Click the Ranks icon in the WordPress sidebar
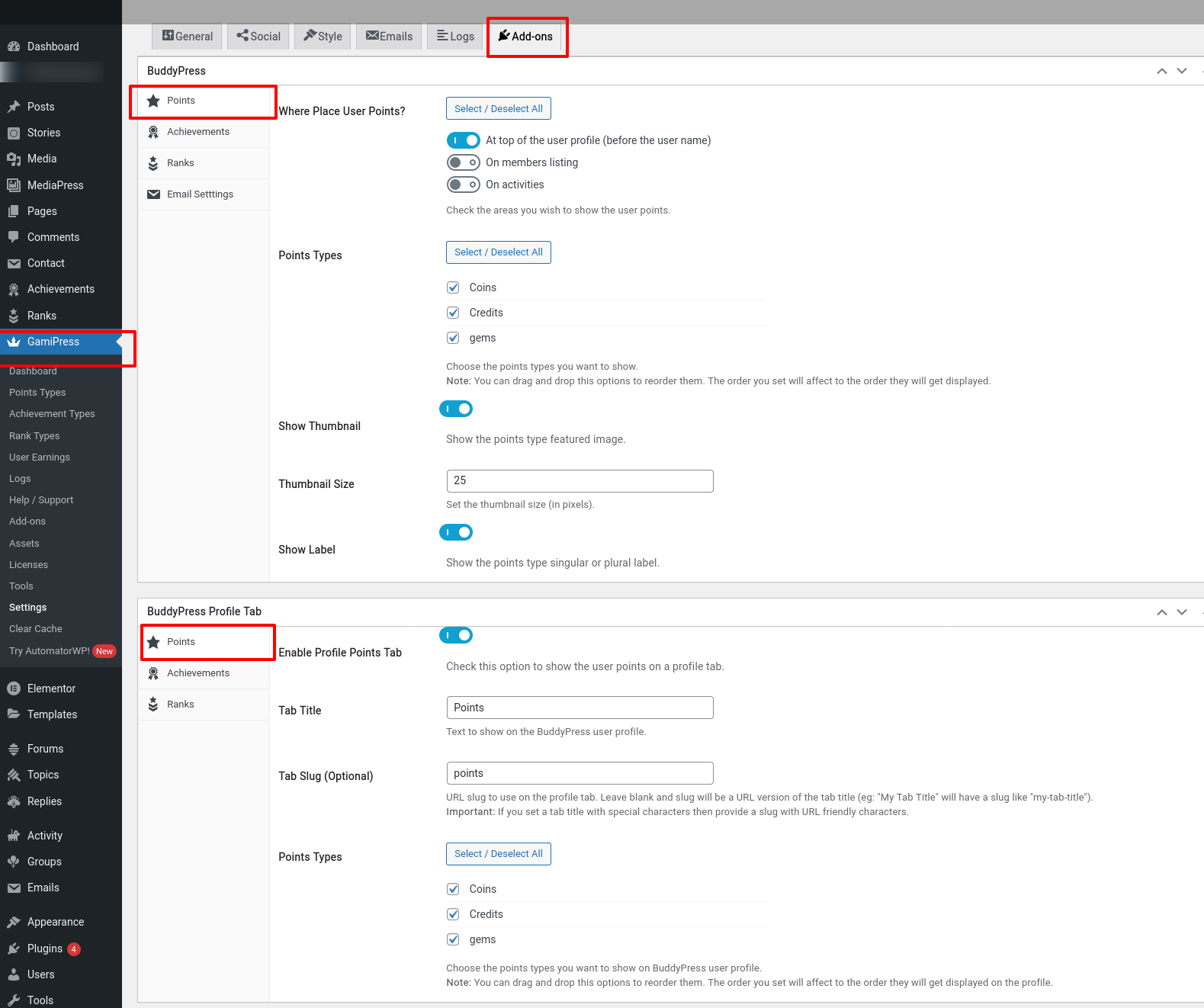The image size is (1204, 1008). click(14, 316)
